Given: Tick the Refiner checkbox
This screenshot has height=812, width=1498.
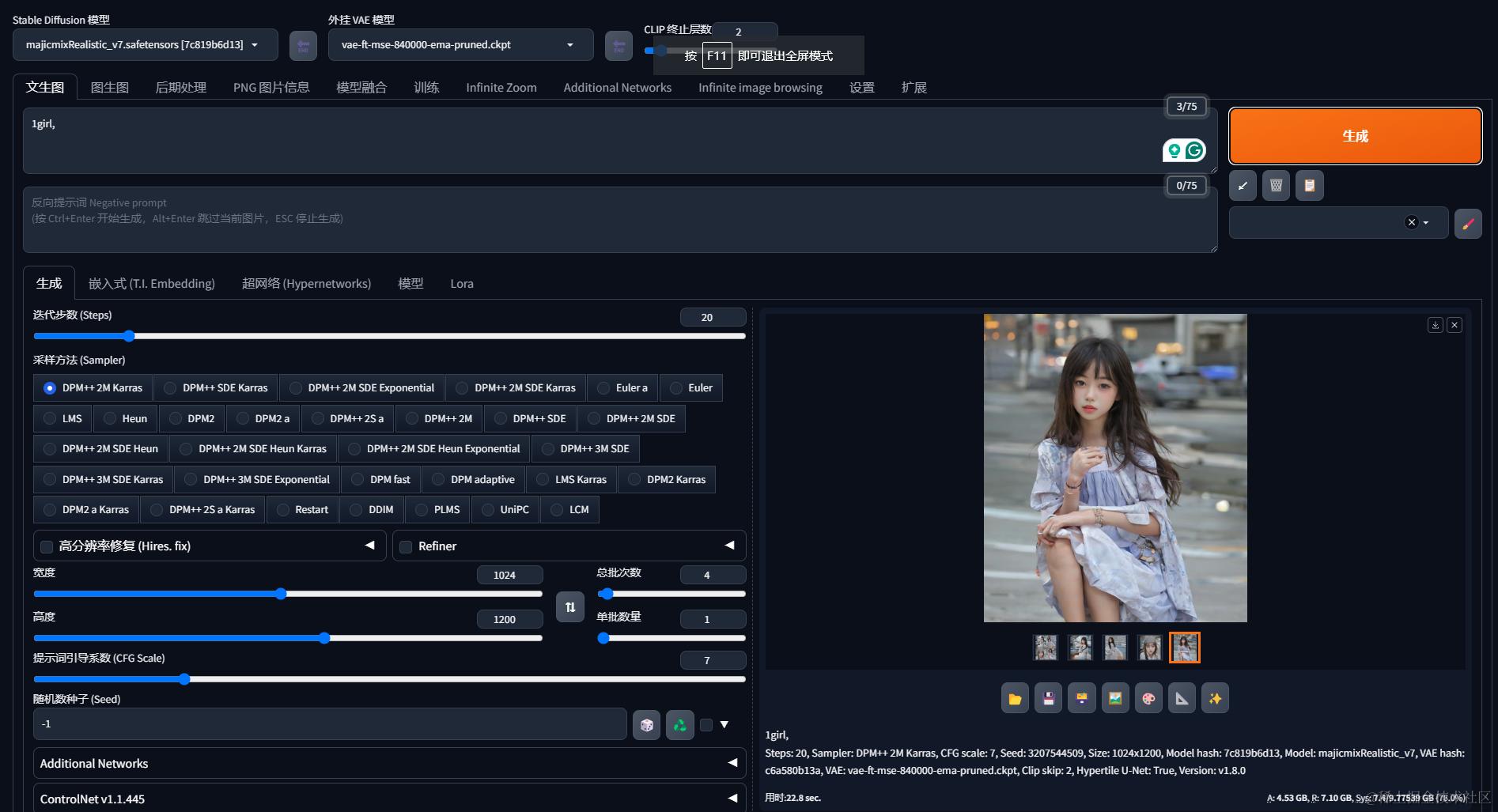Looking at the screenshot, I should click(x=406, y=547).
